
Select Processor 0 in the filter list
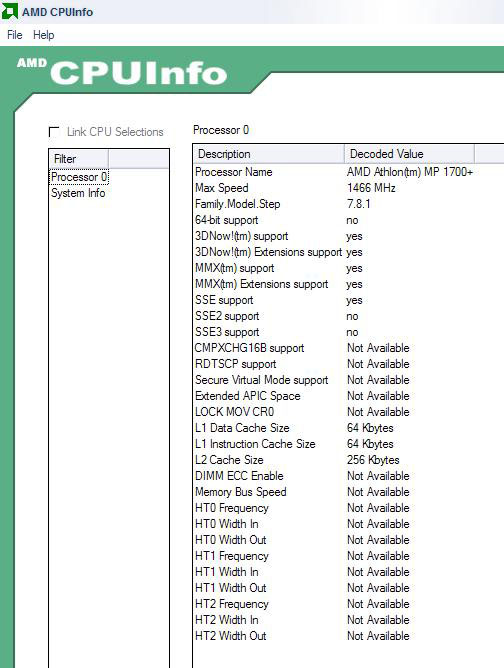tap(79, 177)
